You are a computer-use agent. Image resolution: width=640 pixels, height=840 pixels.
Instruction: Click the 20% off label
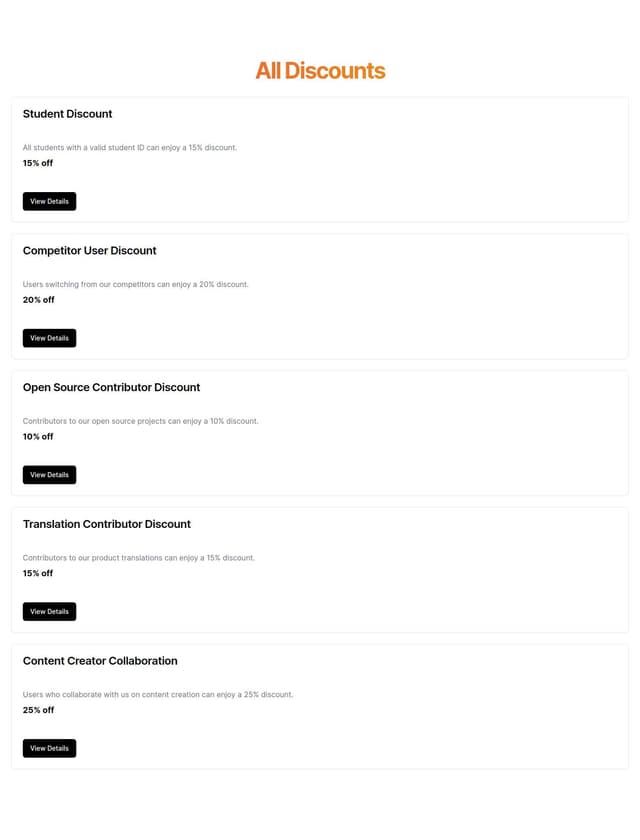38,300
